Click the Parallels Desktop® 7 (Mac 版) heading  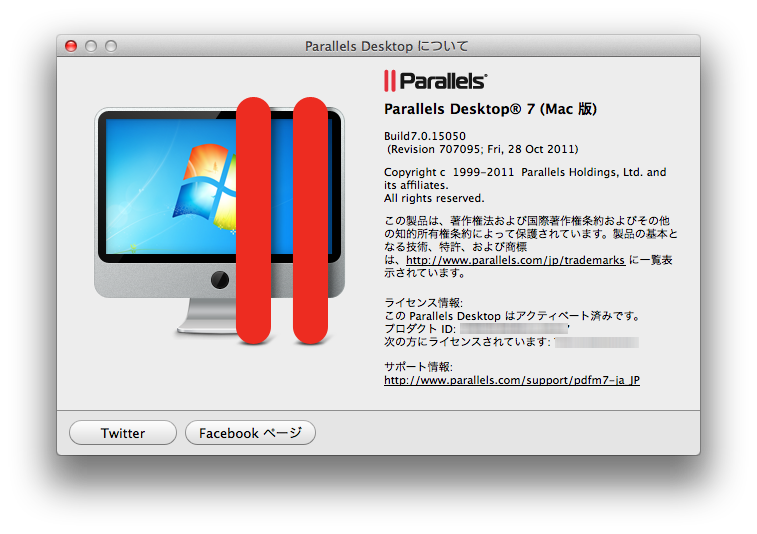(491, 109)
